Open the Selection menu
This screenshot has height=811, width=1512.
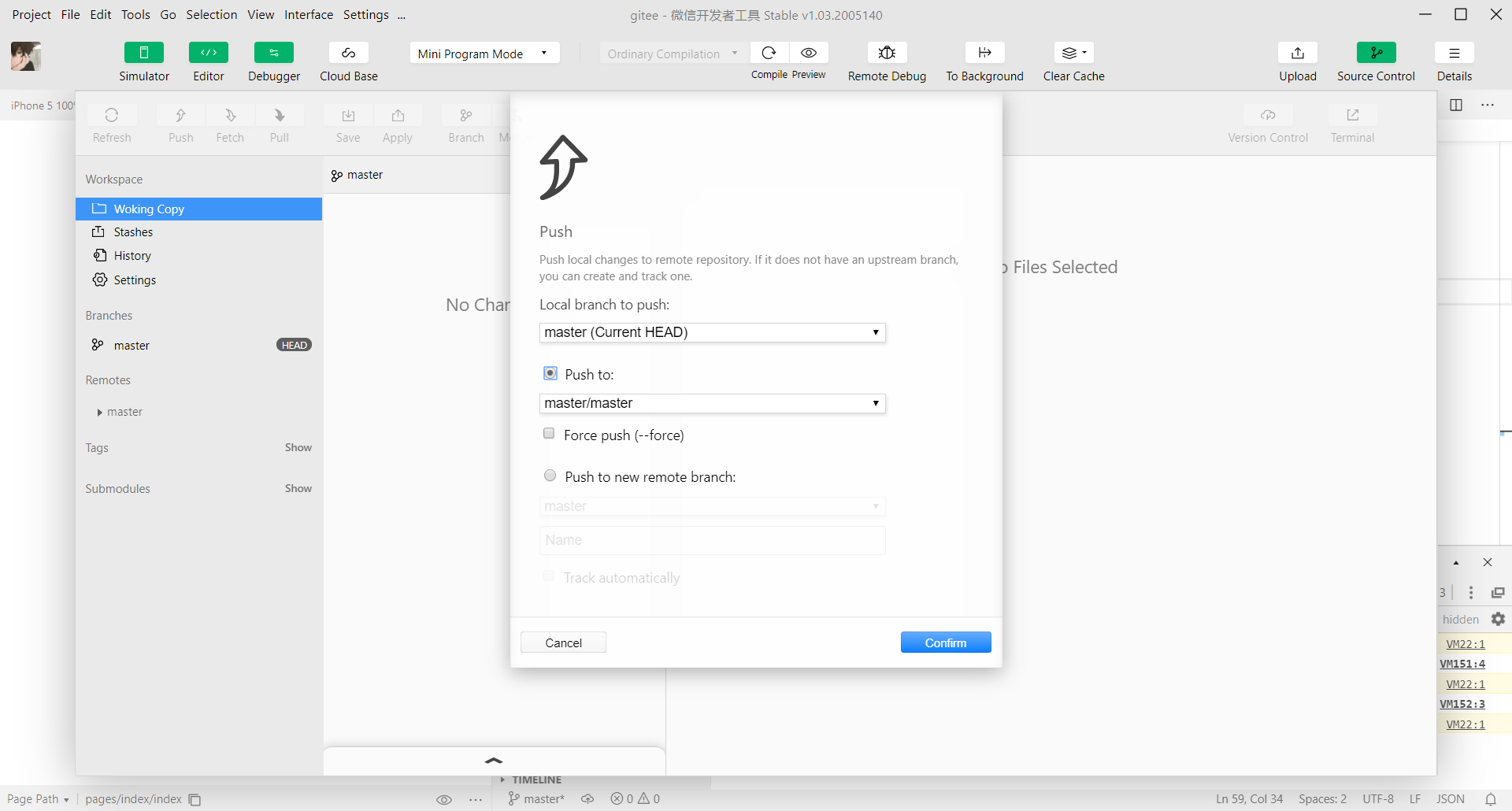[212, 15]
